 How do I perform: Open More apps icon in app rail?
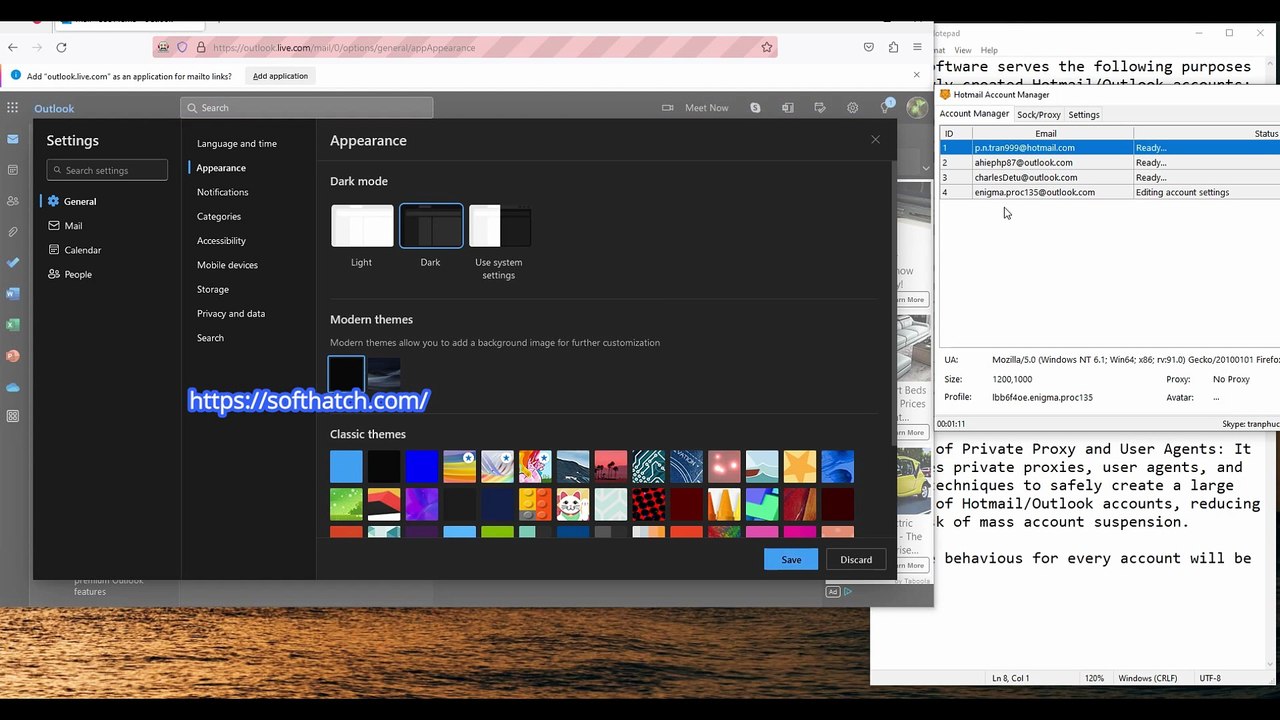coord(13,416)
